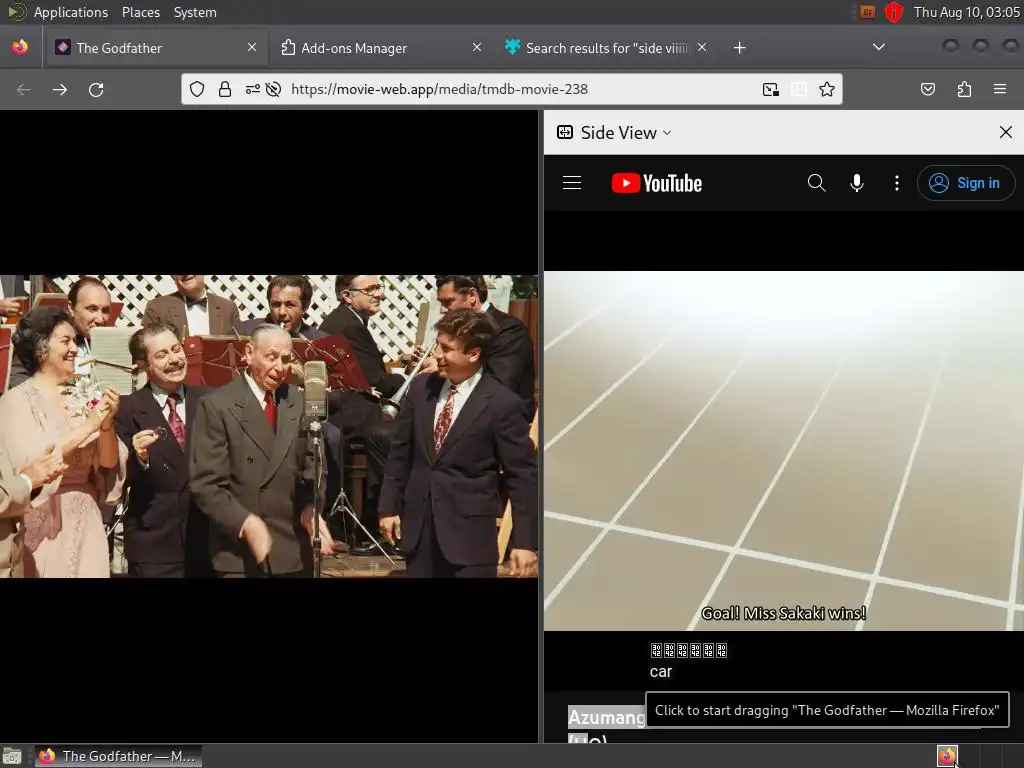Open the Extensions puzzle icon
Image resolution: width=1024 pixels, height=768 pixels.
964,89
